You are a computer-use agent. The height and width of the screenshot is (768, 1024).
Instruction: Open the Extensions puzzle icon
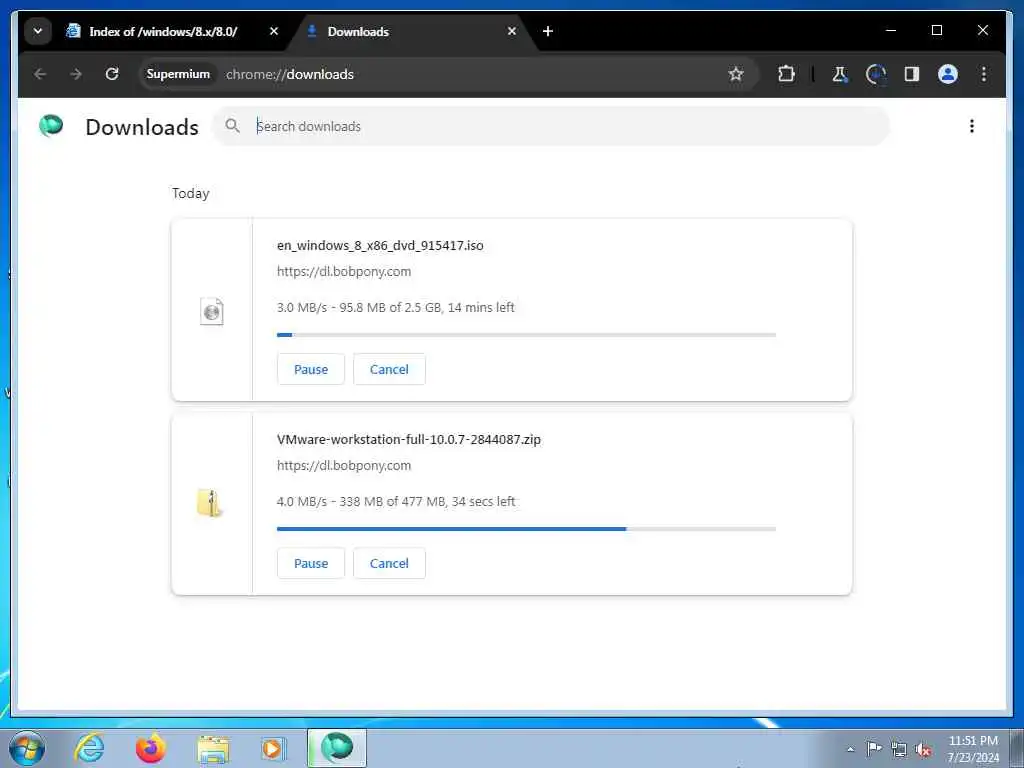pos(786,74)
